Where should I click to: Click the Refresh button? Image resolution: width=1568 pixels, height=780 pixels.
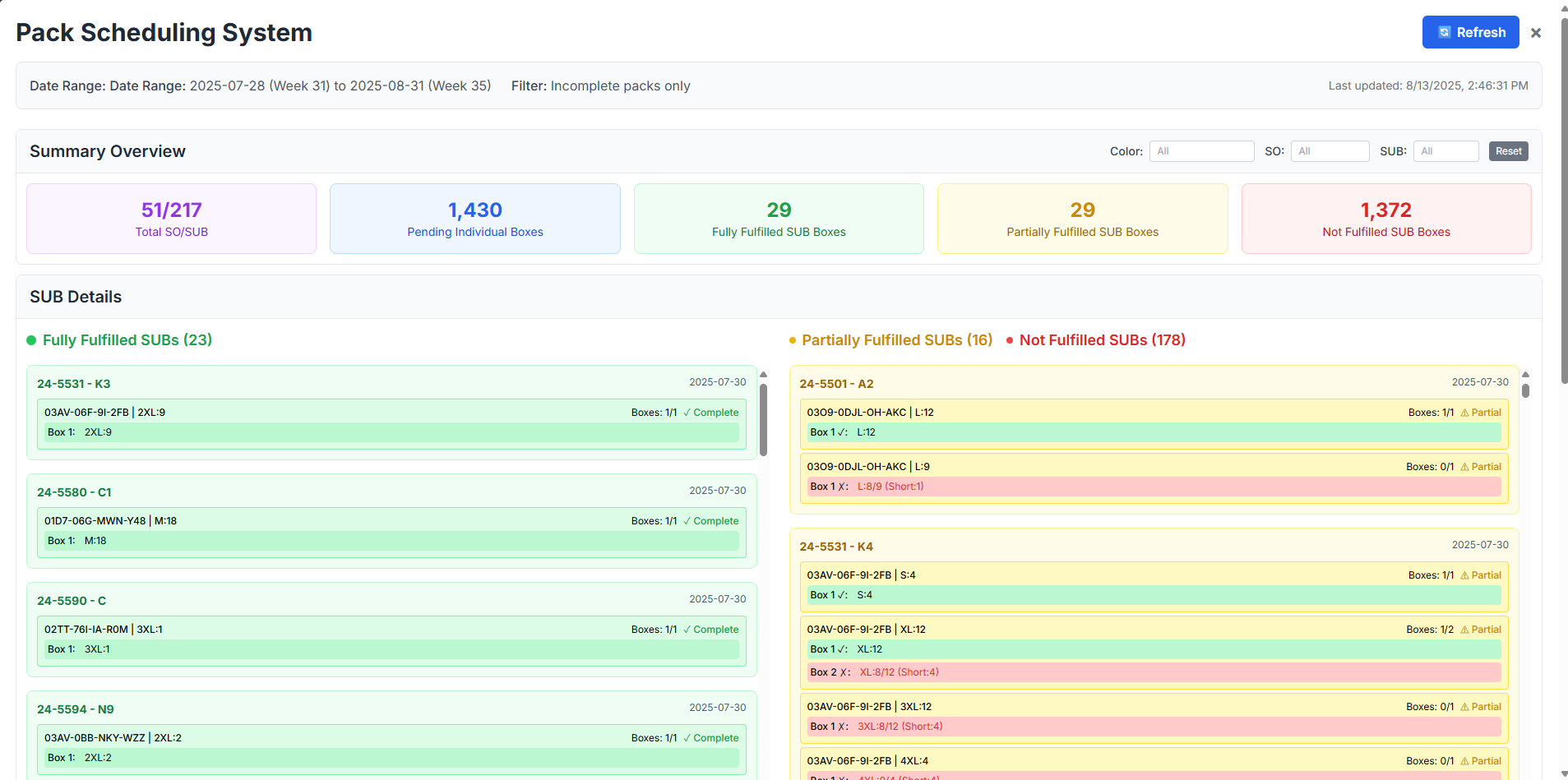[1470, 33]
